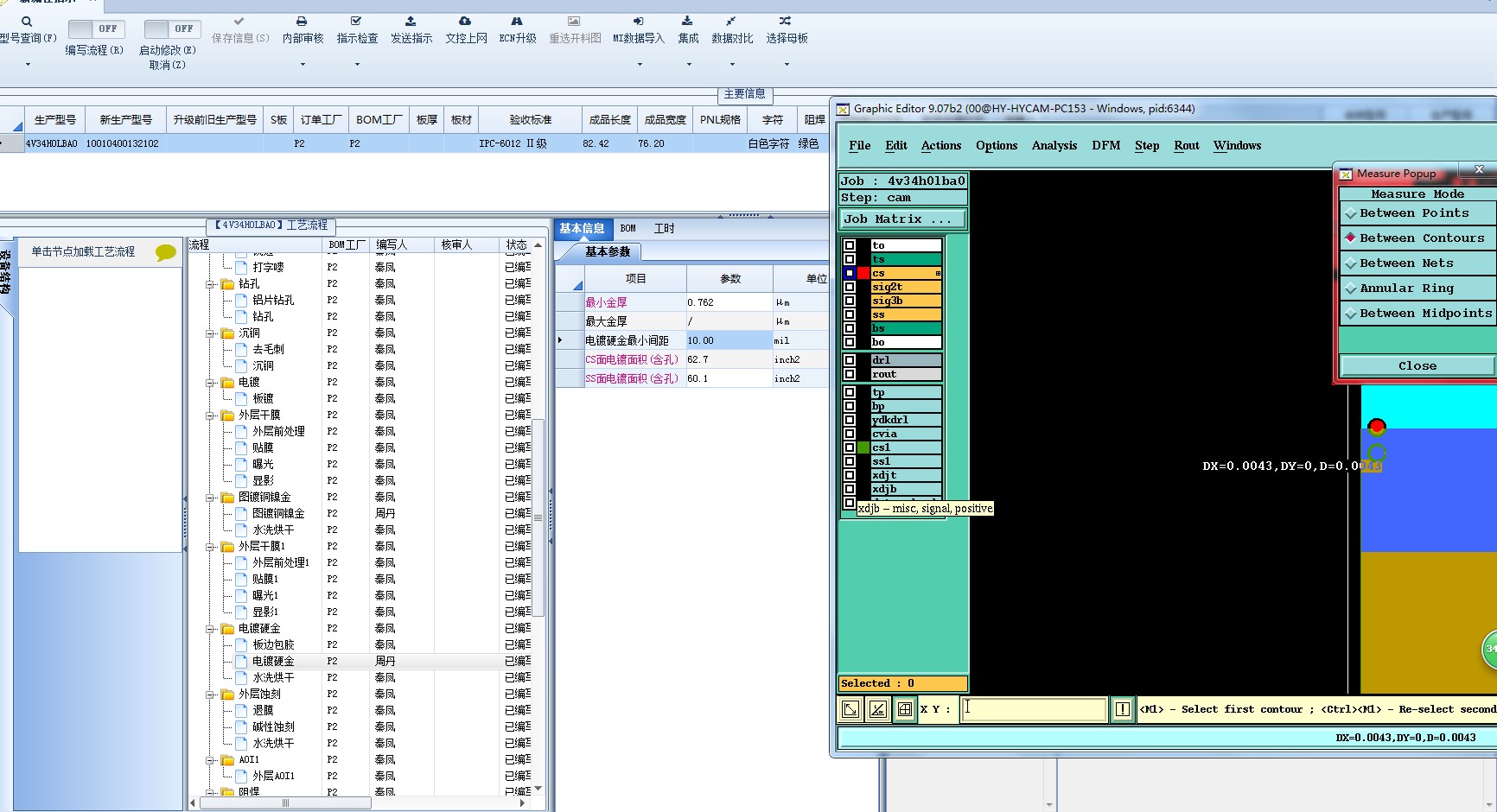Switch to the 工时 tab
1497x812 pixels.
point(664,229)
